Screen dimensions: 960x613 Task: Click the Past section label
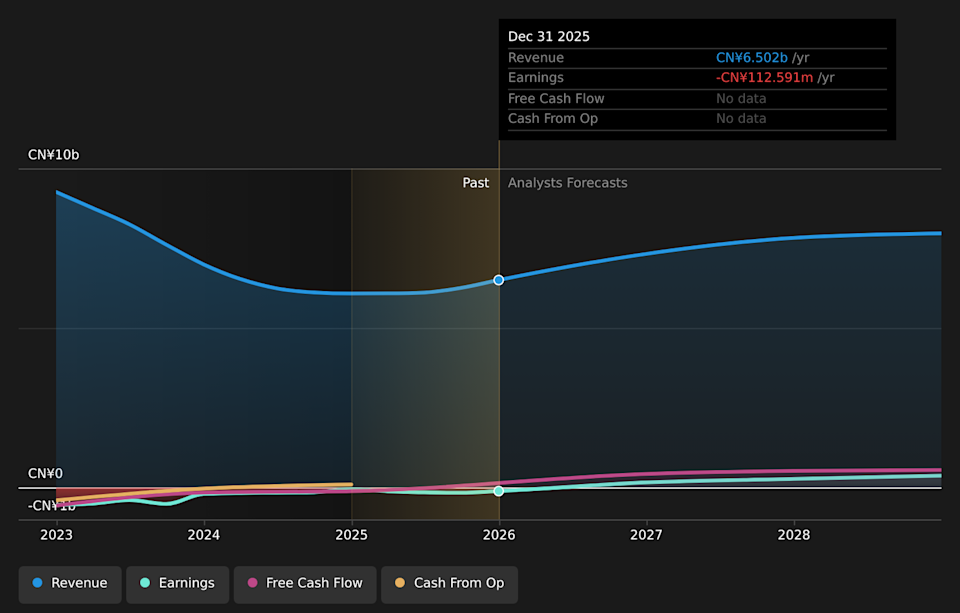tap(475, 183)
